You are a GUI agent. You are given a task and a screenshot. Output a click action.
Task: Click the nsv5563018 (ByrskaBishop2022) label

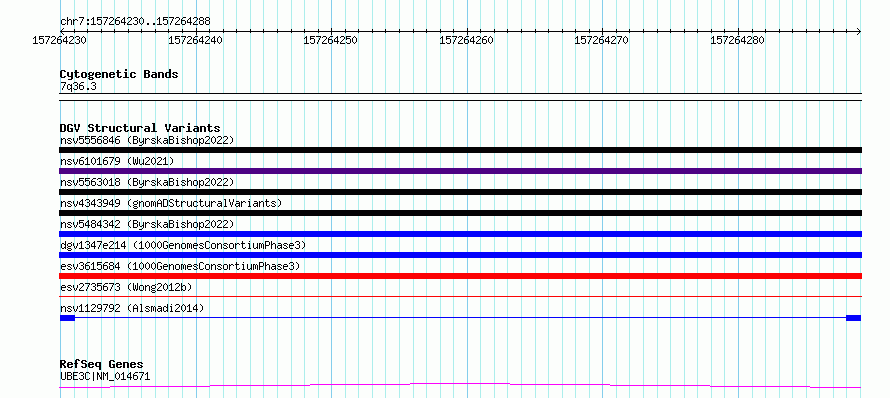147,182
